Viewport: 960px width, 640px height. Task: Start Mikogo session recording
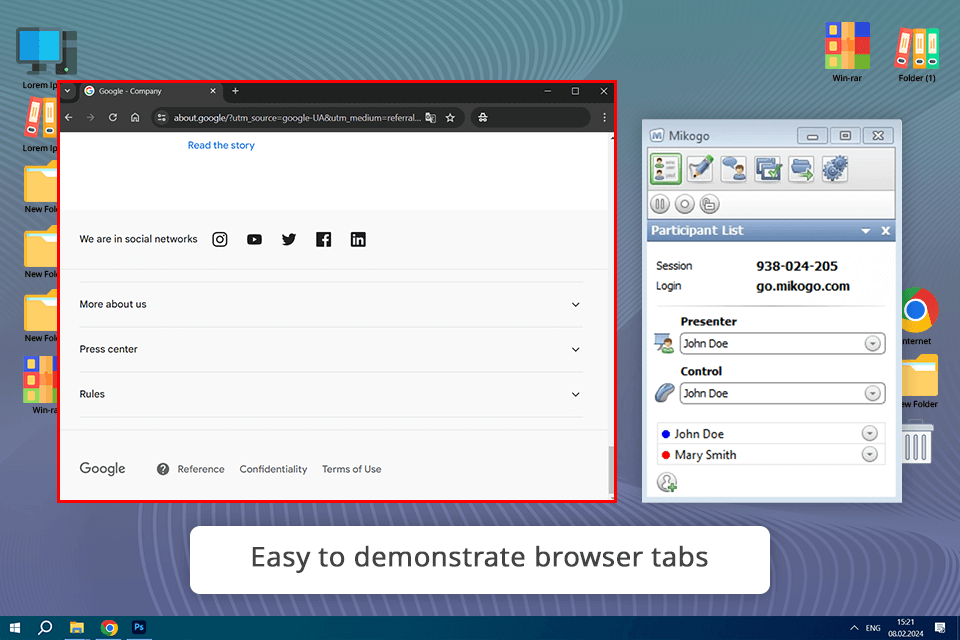coord(684,204)
